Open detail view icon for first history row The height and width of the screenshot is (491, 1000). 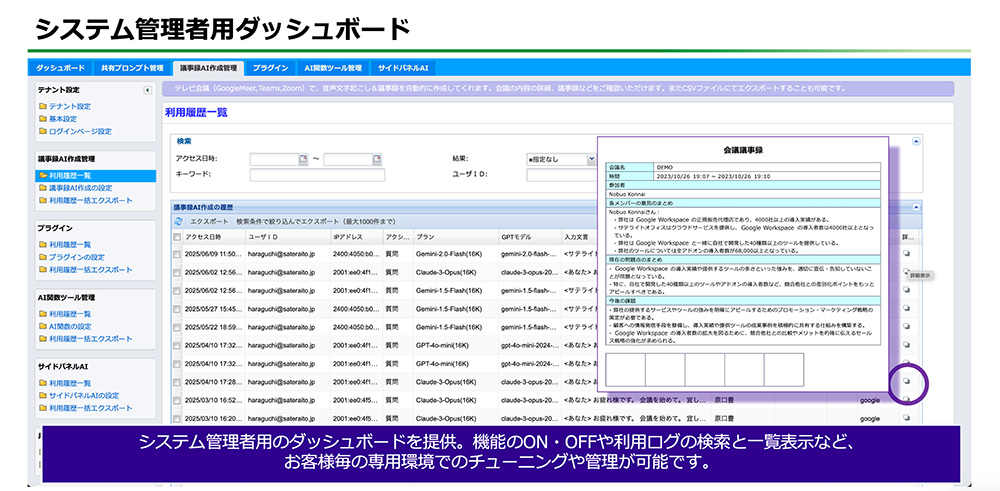point(906,254)
